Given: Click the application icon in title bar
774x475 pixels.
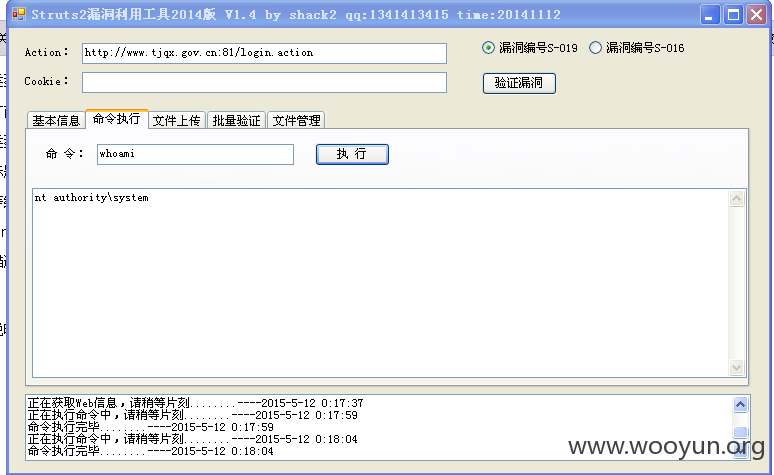Looking at the screenshot, I should (x=19, y=14).
